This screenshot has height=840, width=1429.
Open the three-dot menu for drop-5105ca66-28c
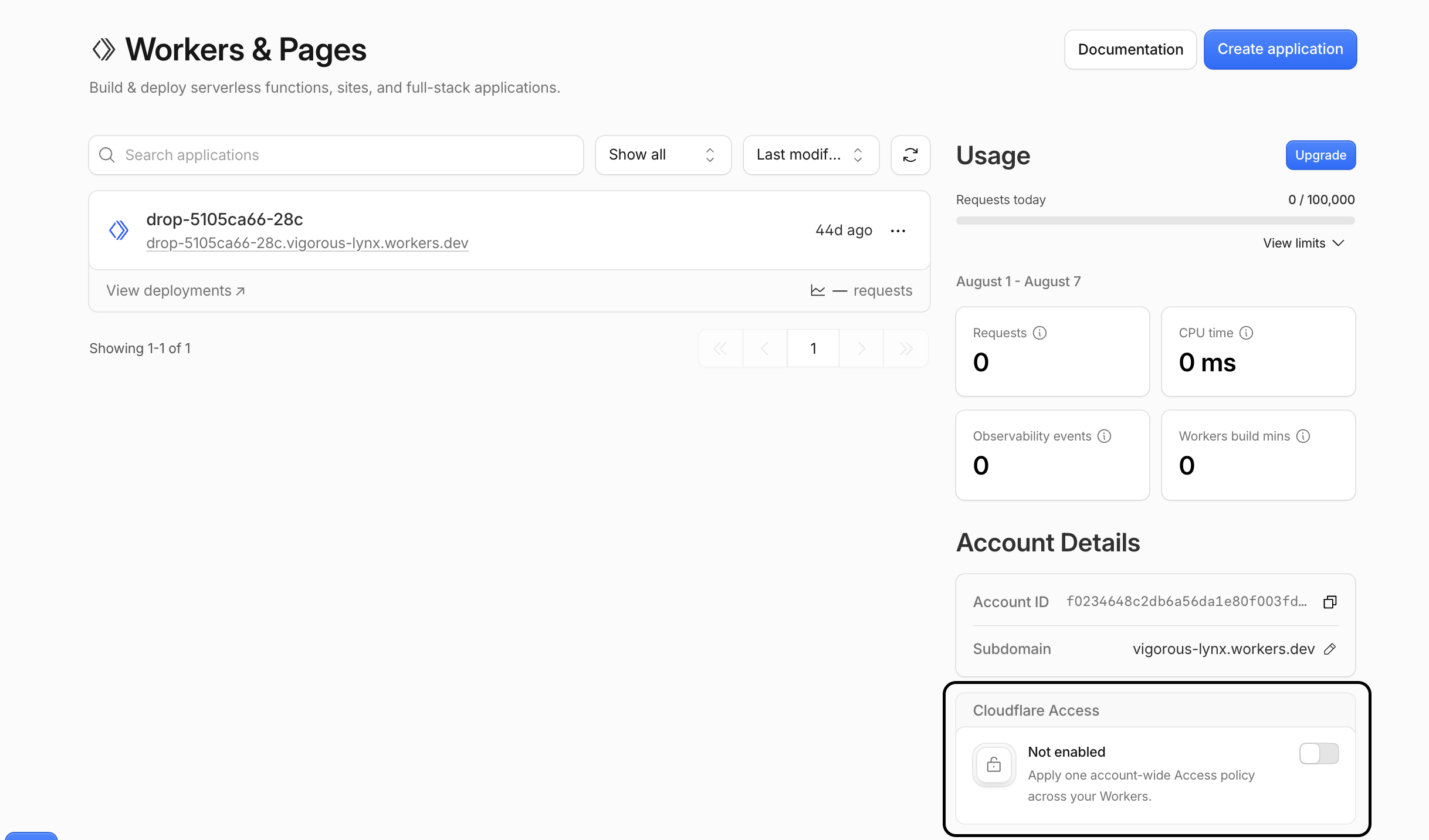[x=898, y=231]
